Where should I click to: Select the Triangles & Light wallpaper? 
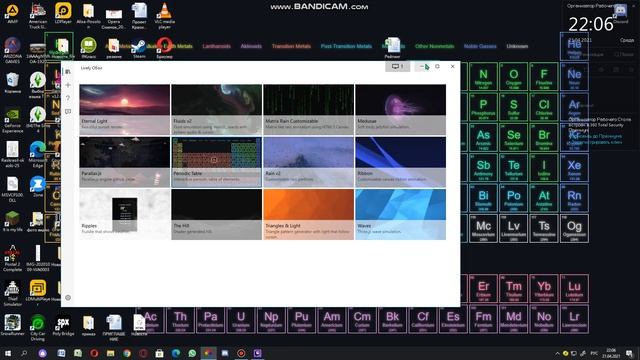[309, 214]
